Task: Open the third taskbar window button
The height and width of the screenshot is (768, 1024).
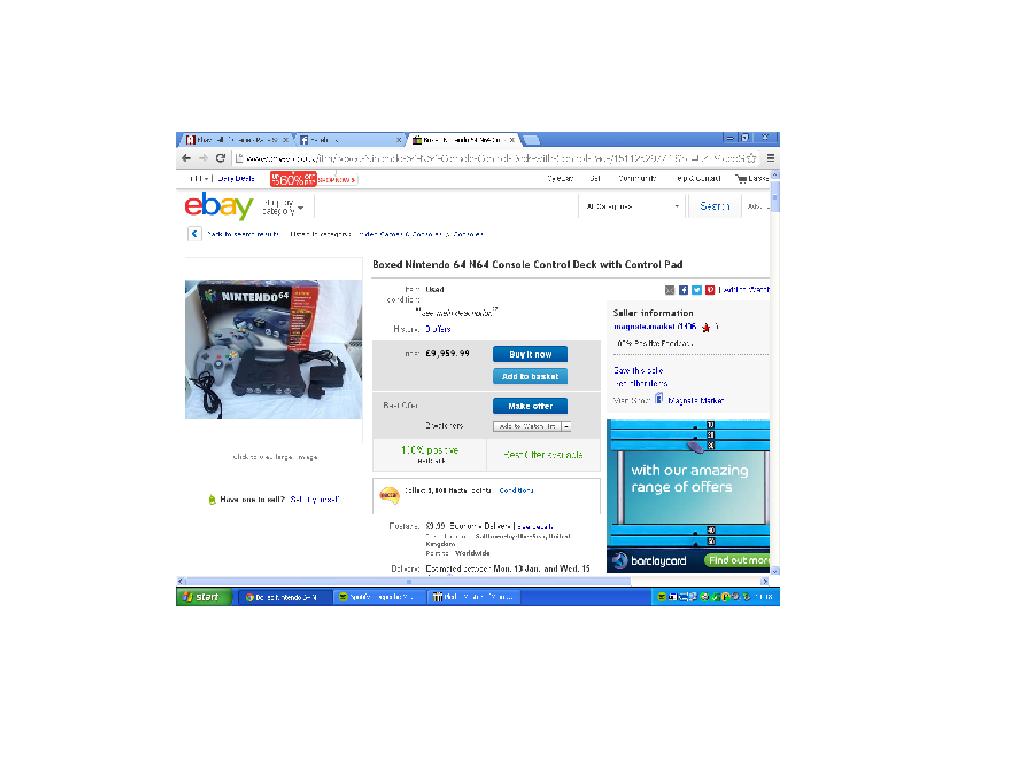Action: coord(473,597)
